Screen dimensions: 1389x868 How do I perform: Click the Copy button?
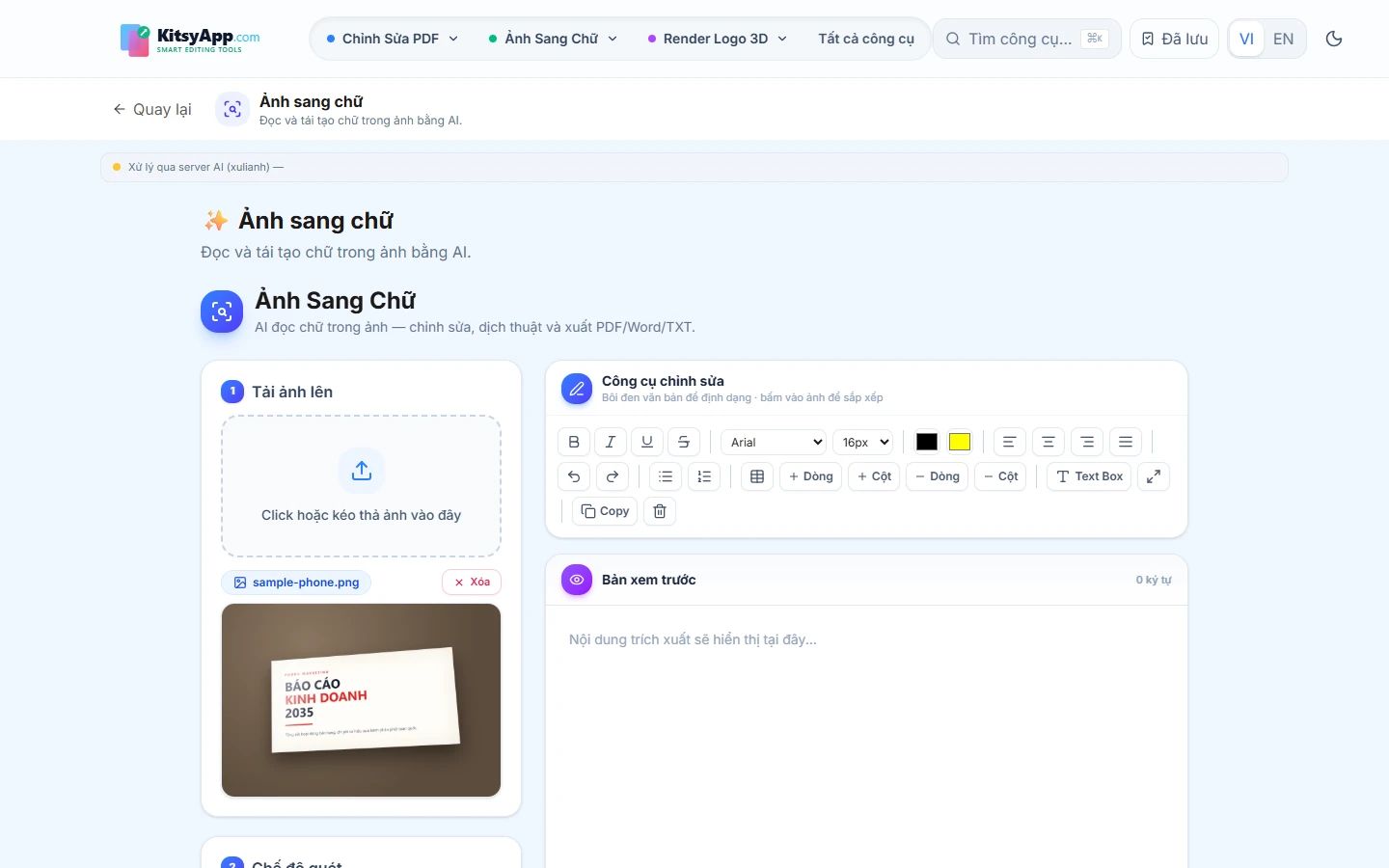pos(605,511)
